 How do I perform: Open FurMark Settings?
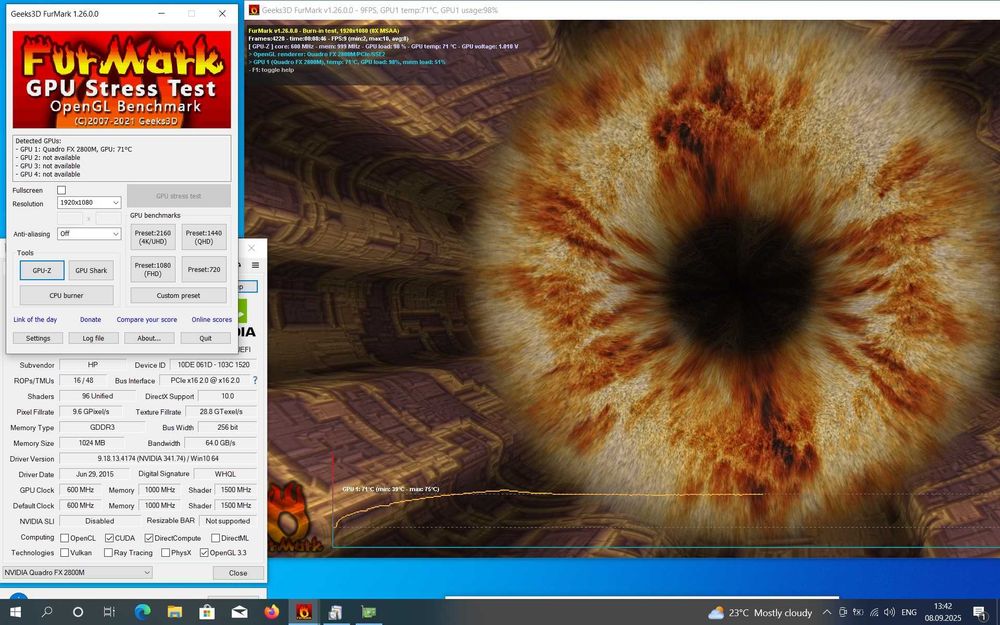tap(38, 338)
